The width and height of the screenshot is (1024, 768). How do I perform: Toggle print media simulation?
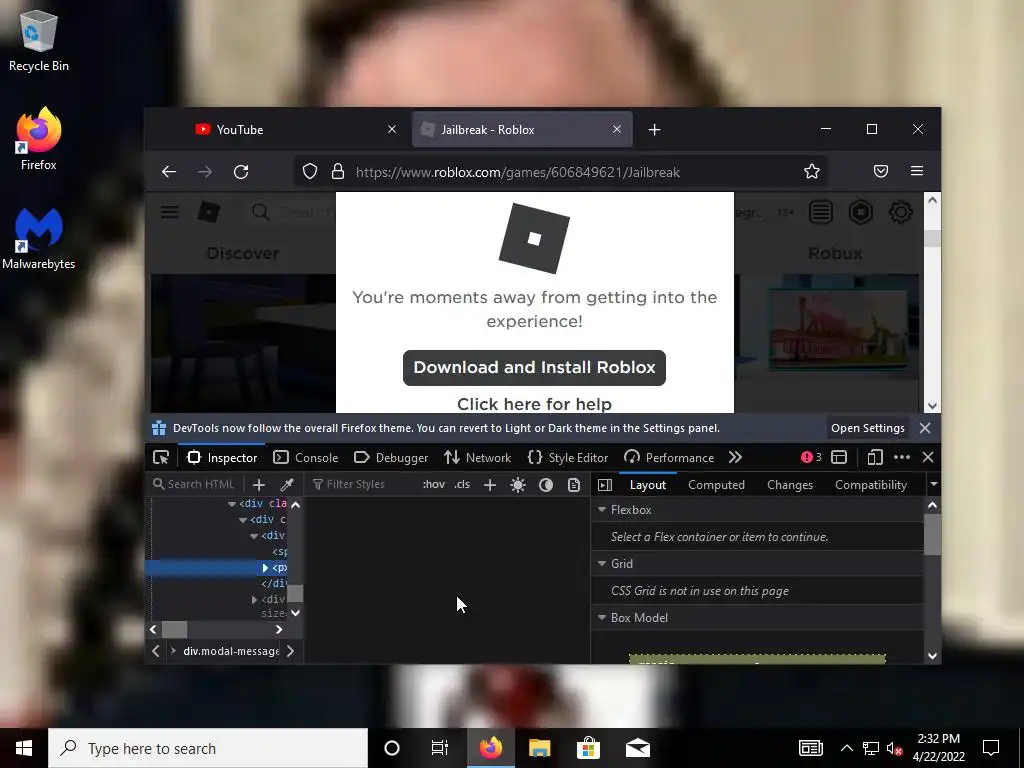(574, 485)
